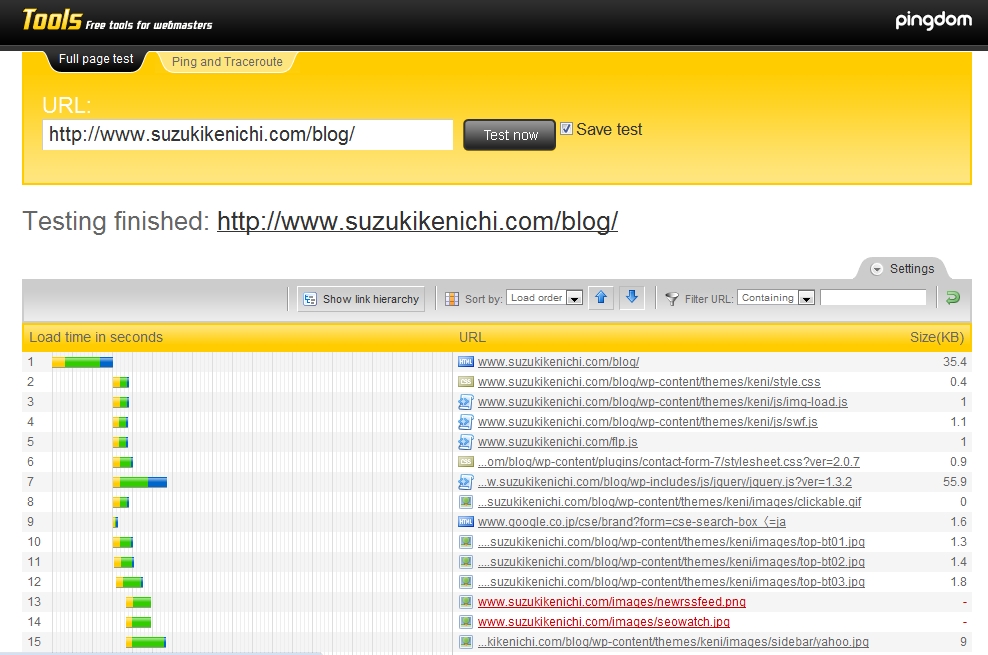Open the jquery.js?ver=1.3.2 link
This screenshot has height=655, width=988.
665,482
